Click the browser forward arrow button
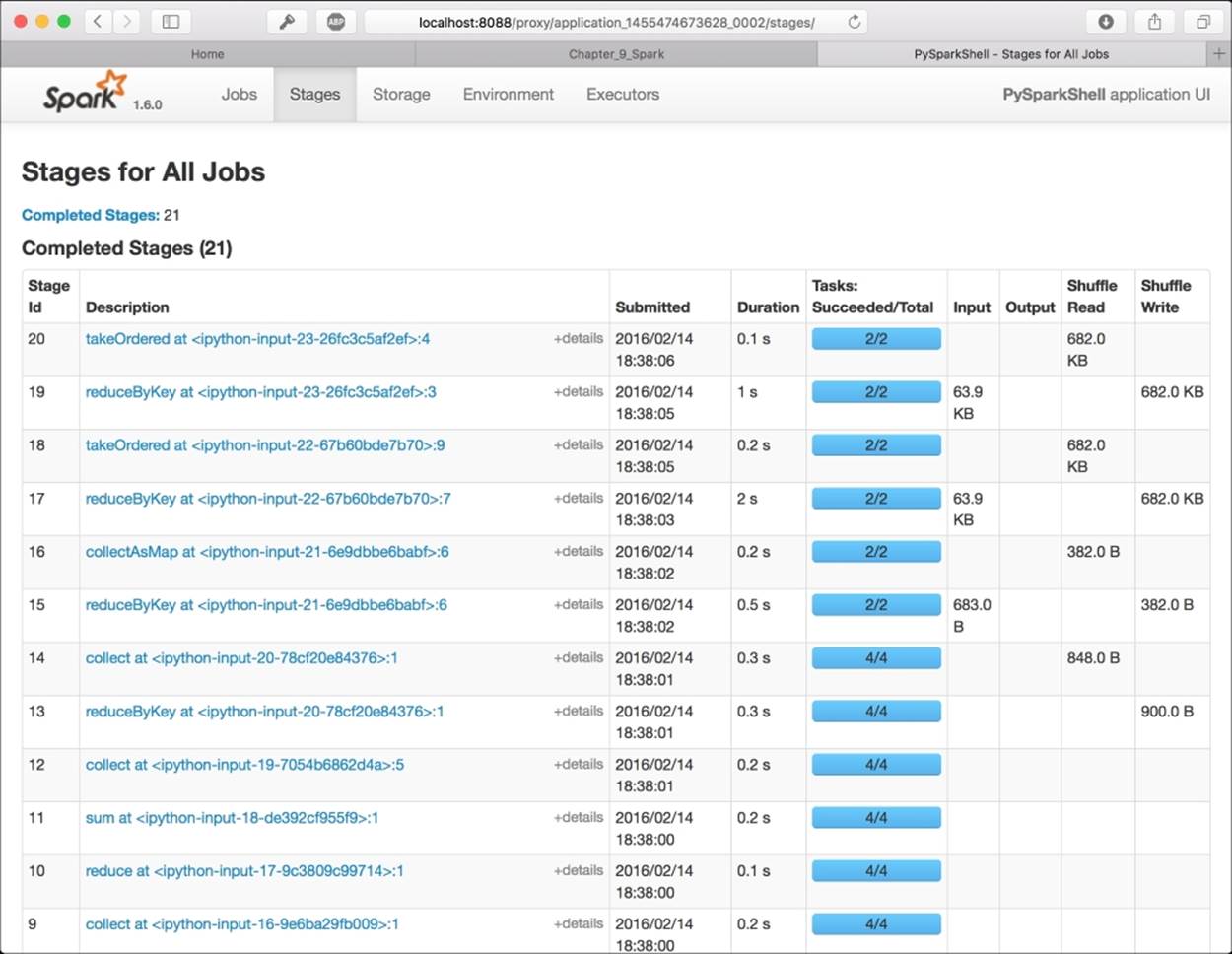Screen dimensions: 1232x954 click(127, 21)
